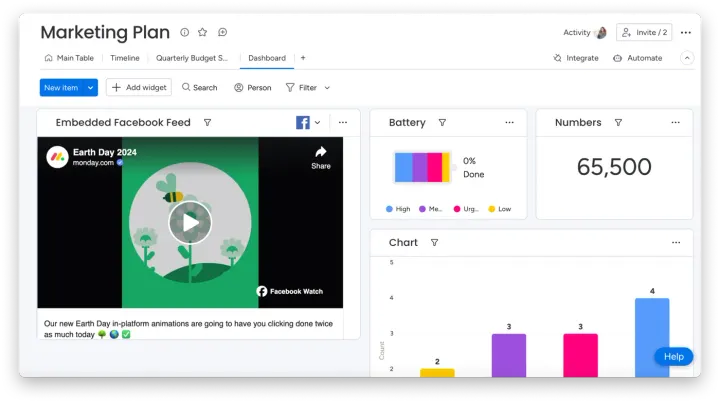Toggle the High legend item
Viewport: 720px width, 402px height.
click(x=398, y=209)
